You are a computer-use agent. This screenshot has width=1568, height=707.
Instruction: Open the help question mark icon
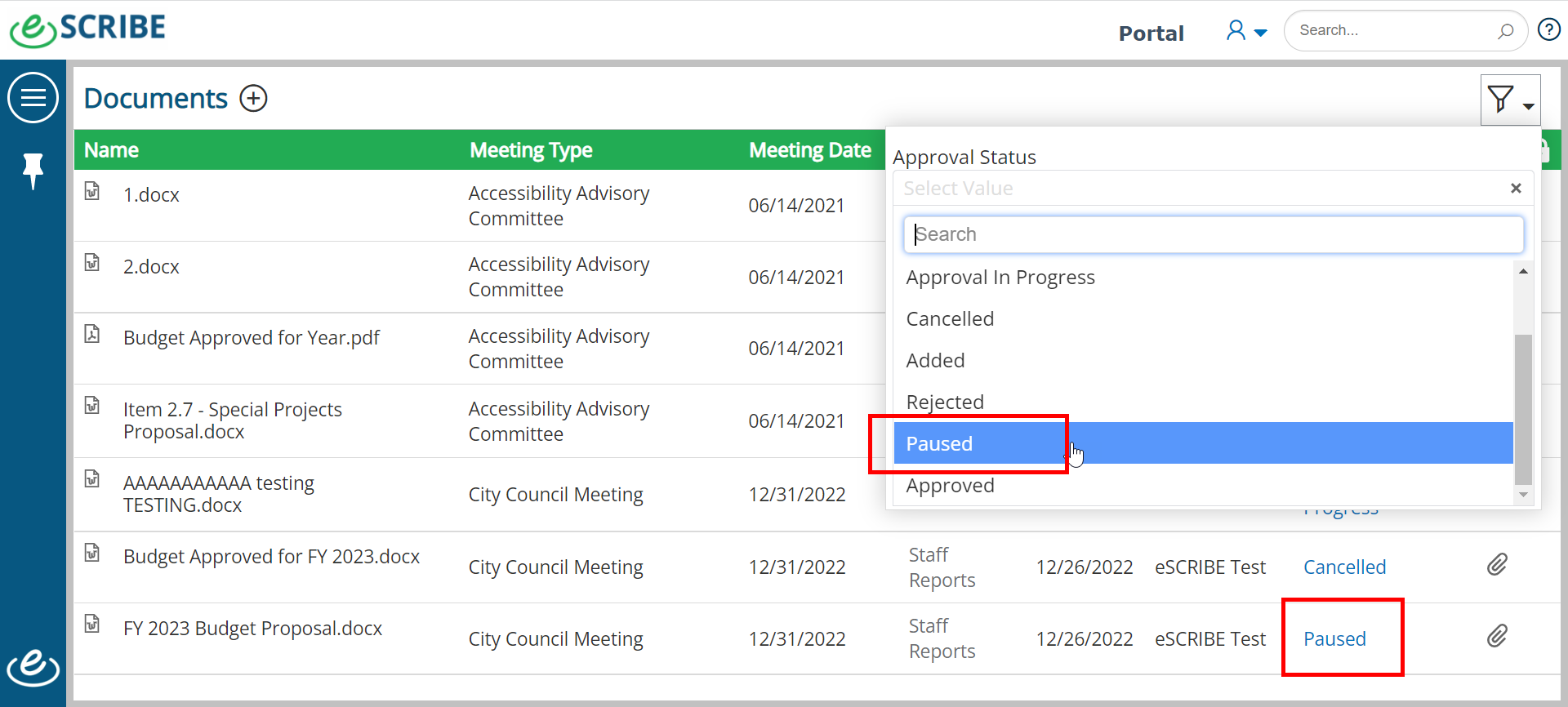point(1549,30)
